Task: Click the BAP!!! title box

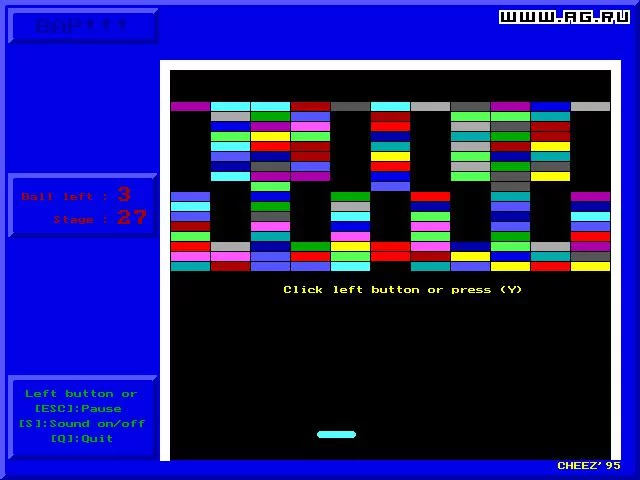Action: pos(83,26)
